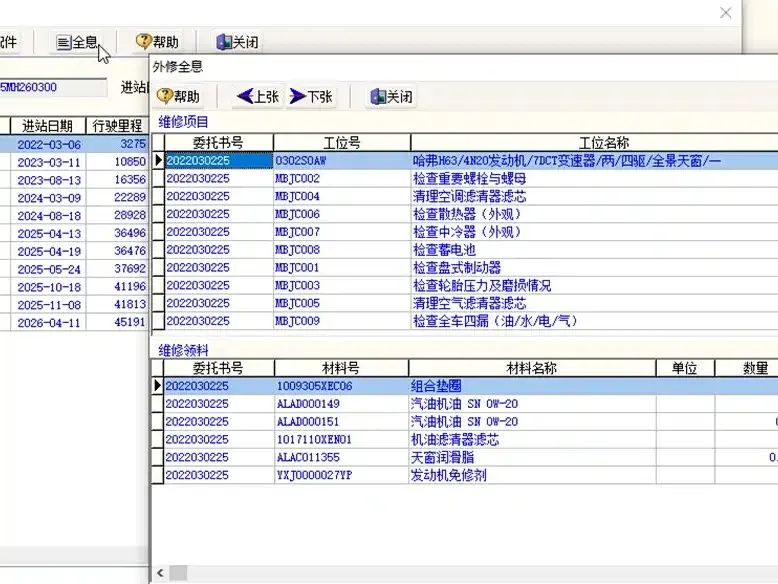Viewport: 778px width, 584px height.
Task: Click the 工位号 column header
Action: click(x=342, y=143)
